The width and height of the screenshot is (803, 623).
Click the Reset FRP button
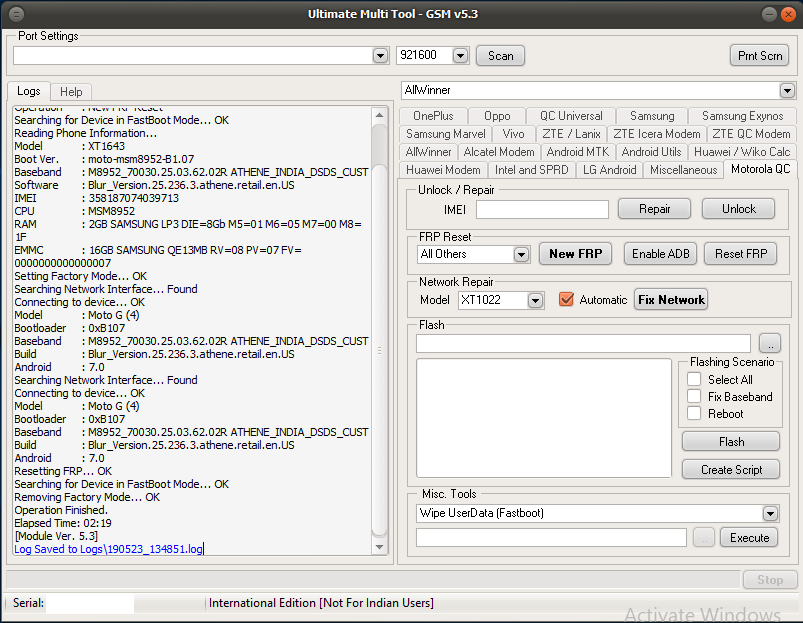741,254
